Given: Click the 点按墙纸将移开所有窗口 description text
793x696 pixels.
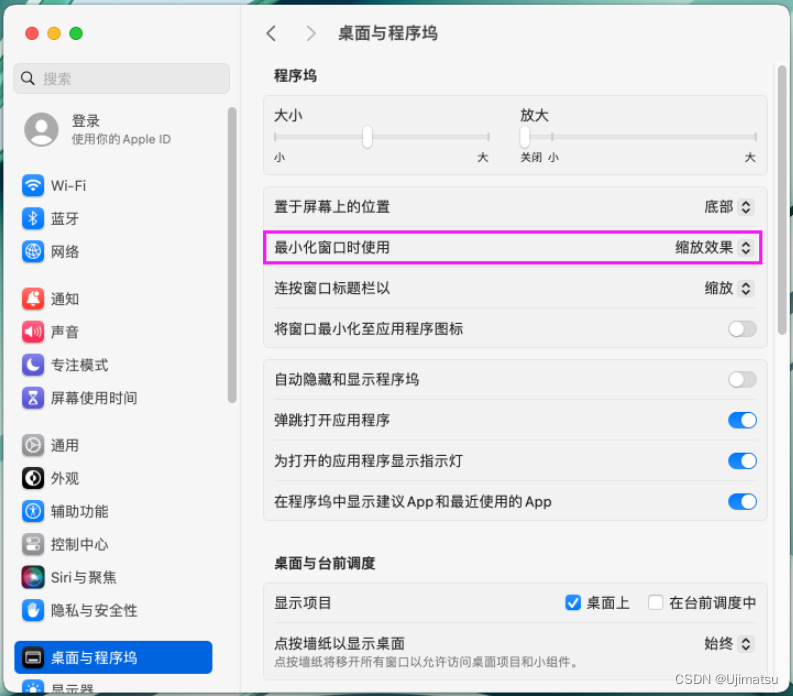Looking at the screenshot, I should pyautogui.click(x=426, y=662).
